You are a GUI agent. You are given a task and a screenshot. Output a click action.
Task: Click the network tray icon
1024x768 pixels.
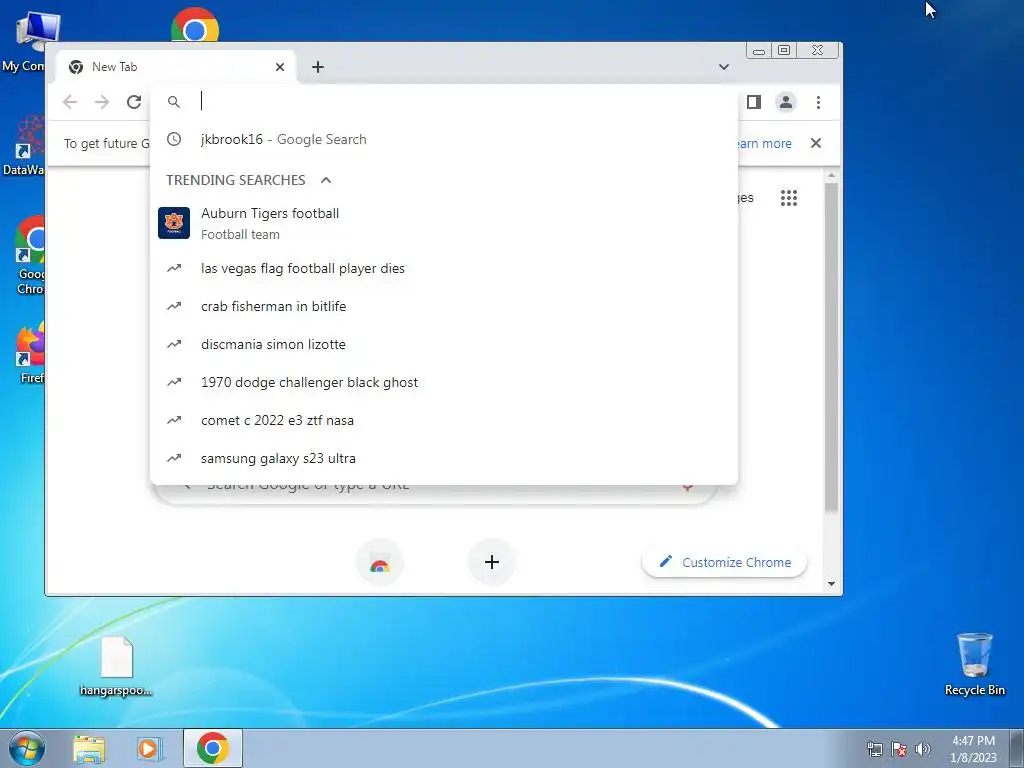874,749
